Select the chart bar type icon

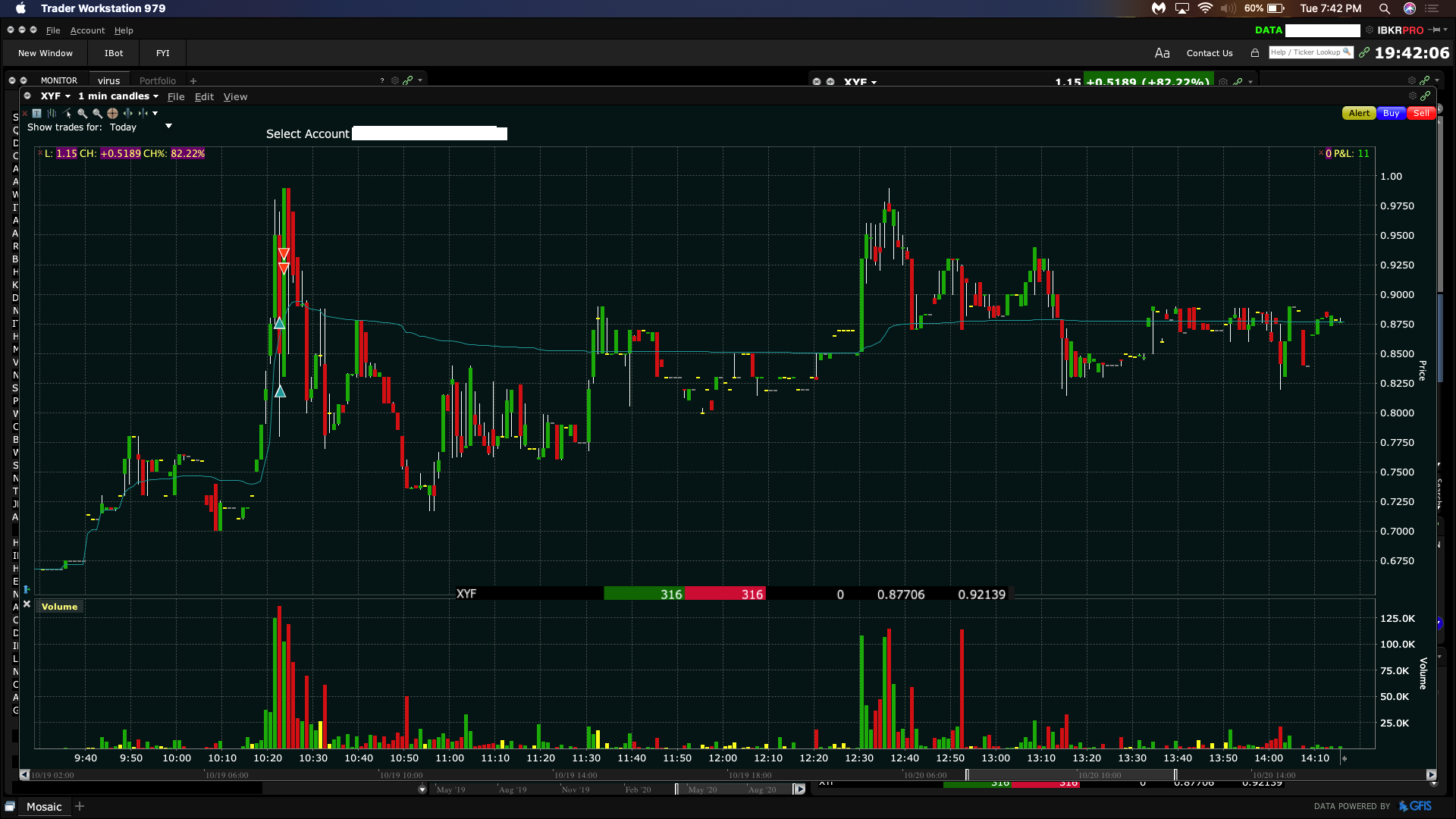pyautogui.click(x=52, y=113)
